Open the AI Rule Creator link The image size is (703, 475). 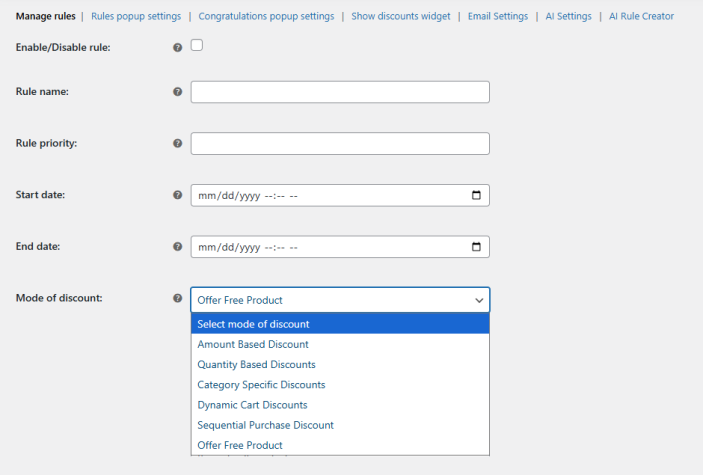[641, 16]
